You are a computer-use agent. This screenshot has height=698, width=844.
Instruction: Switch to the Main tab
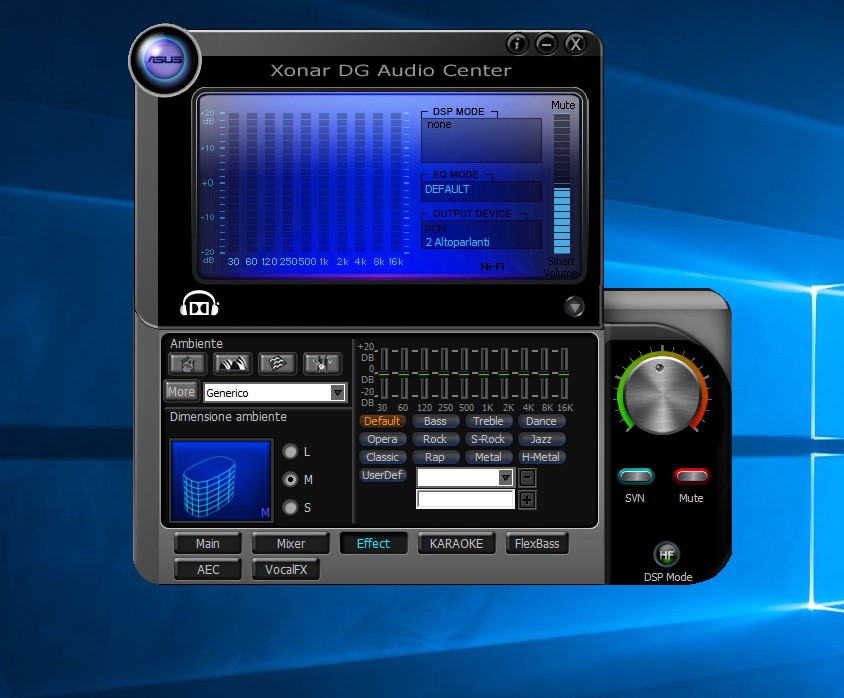[x=208, y=544]
